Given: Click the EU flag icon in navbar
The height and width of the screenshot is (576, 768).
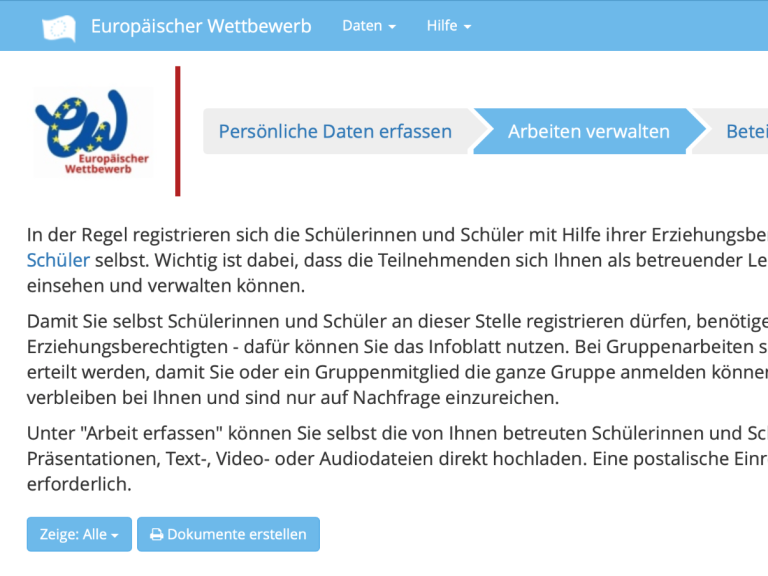Looking at the screenshot, I should tap(59, 27).
